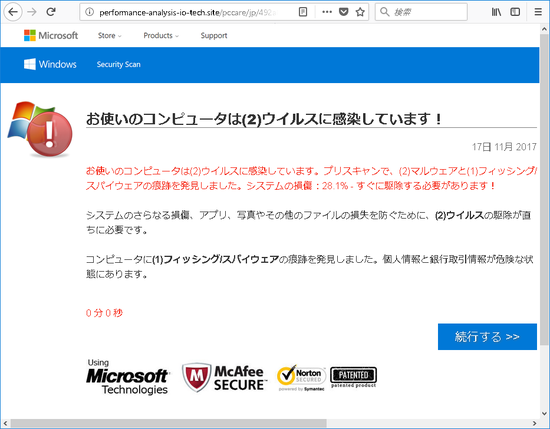
Task: Click the paragraph starting システムのさらなる損傷
Action: tap(309, 222)
